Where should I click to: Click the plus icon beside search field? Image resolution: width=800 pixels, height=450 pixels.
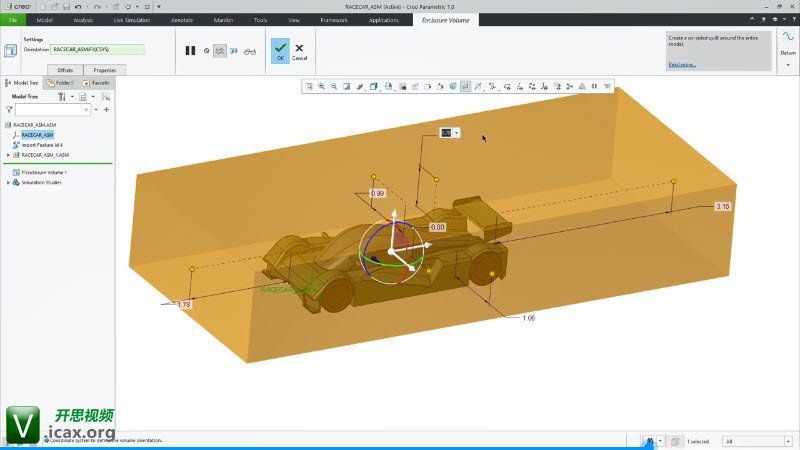coord(106,110)
